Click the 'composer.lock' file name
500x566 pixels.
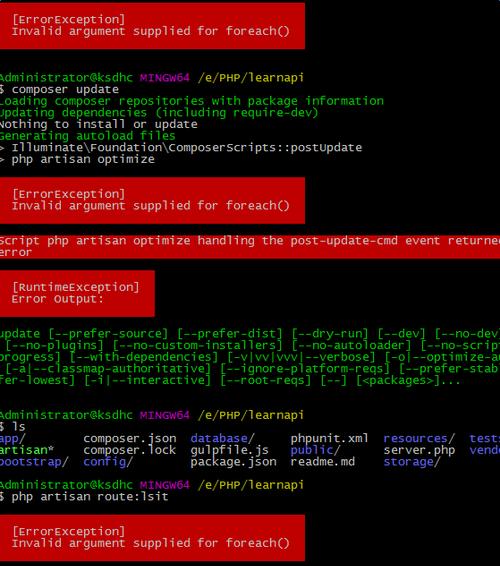(130, 450)
